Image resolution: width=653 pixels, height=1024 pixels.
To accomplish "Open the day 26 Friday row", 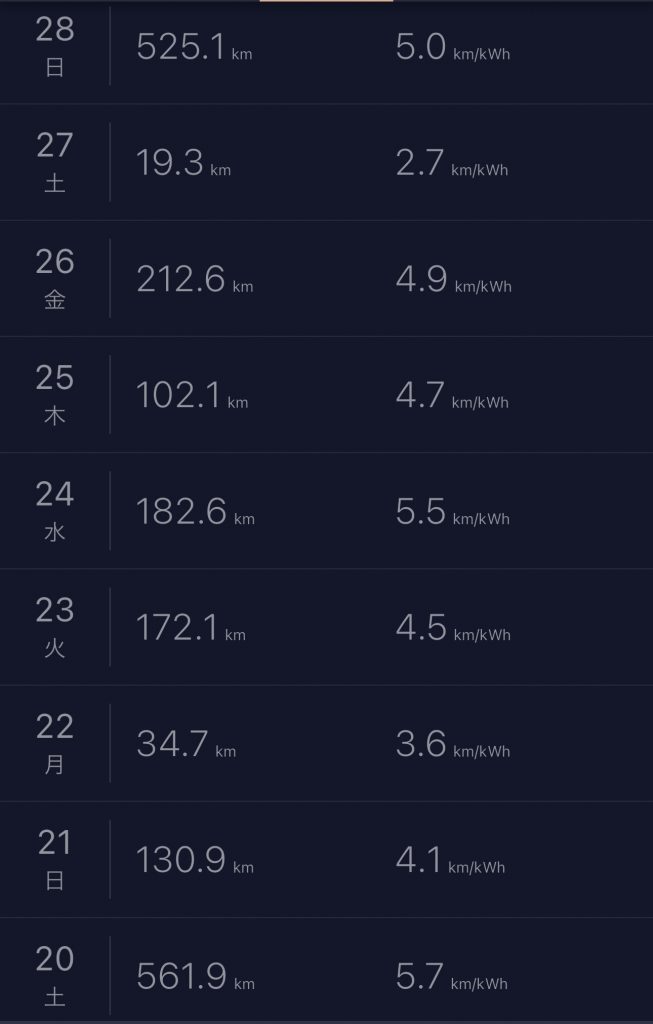I will (x=326, y=278).
